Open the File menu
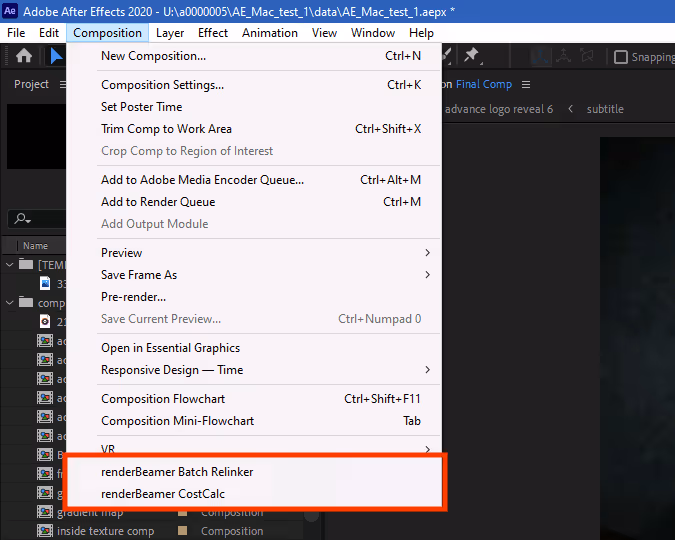This screenshot has height=540, width=675. point(16,33)
